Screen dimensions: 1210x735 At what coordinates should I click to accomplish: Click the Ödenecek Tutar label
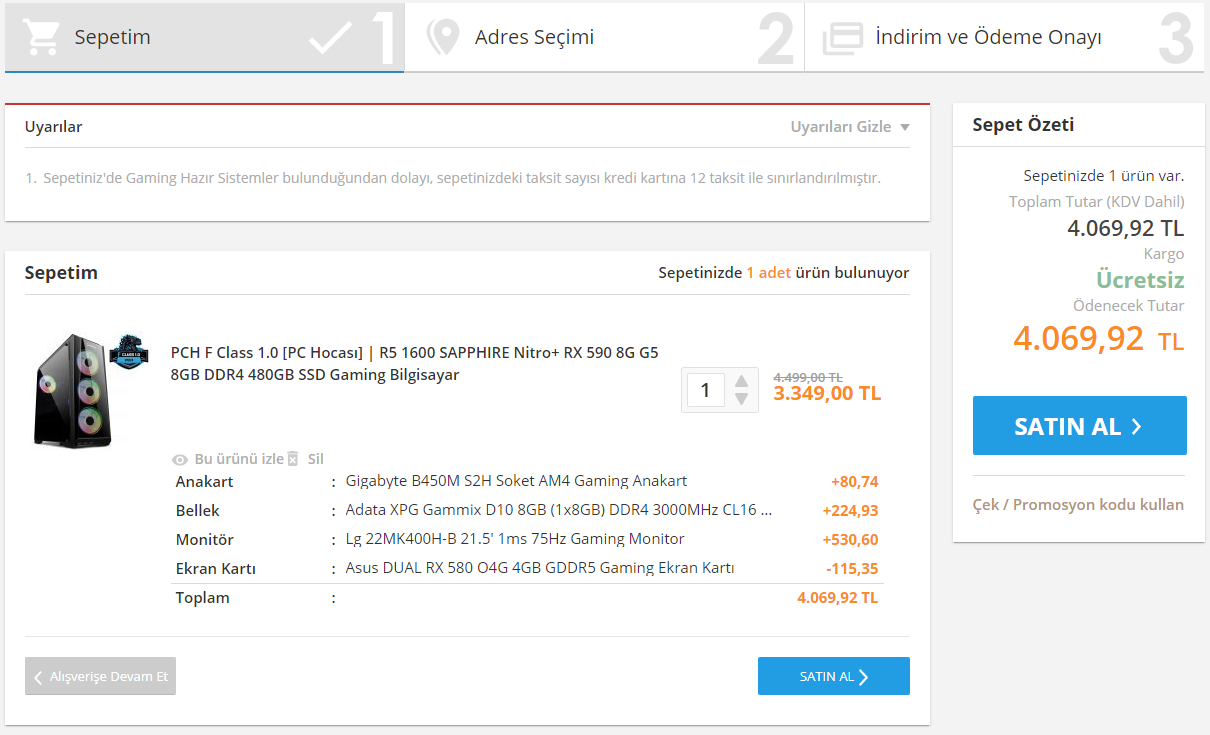(1128, 306)
